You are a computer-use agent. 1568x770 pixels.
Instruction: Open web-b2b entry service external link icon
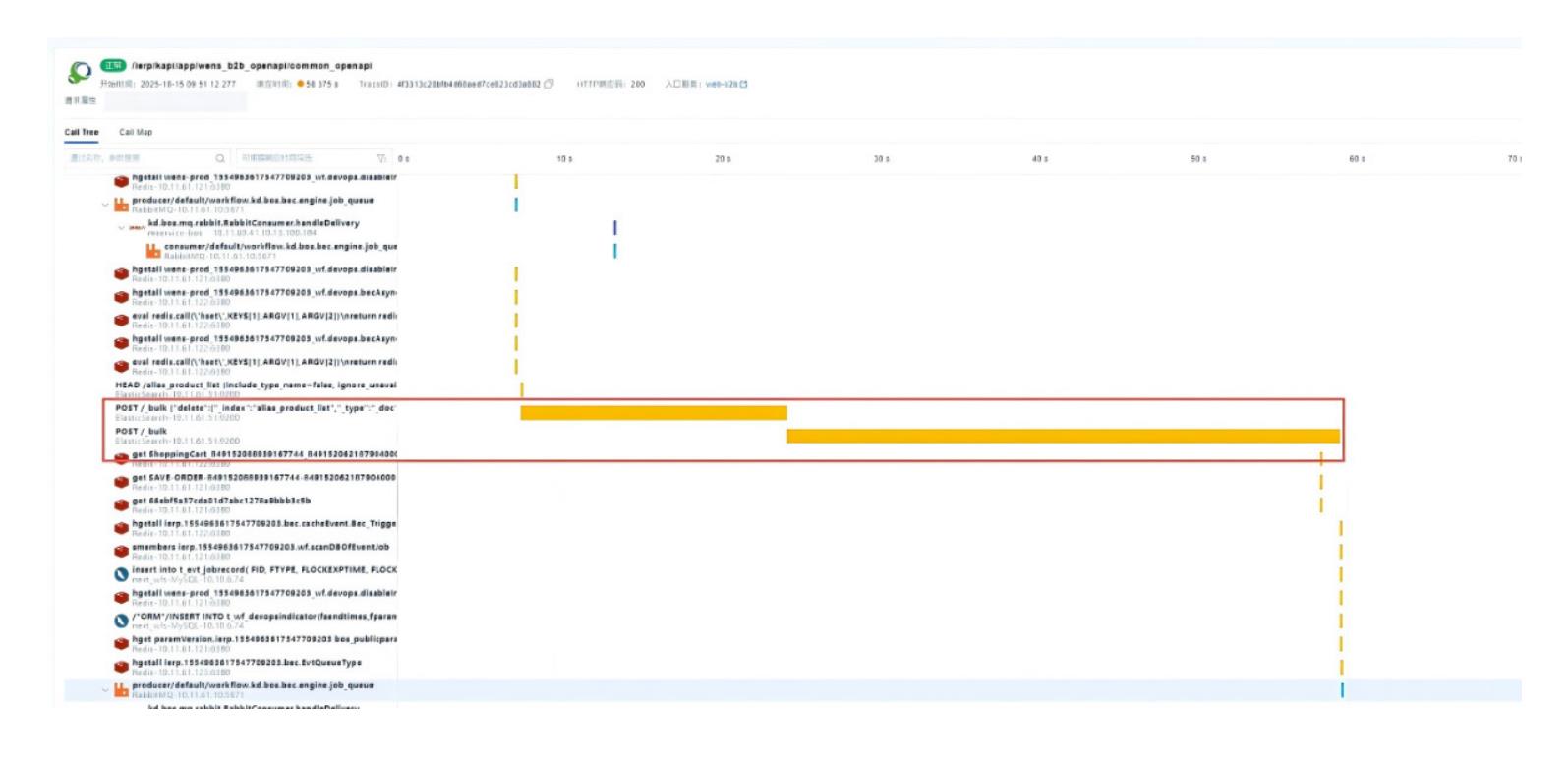[743, 84]
